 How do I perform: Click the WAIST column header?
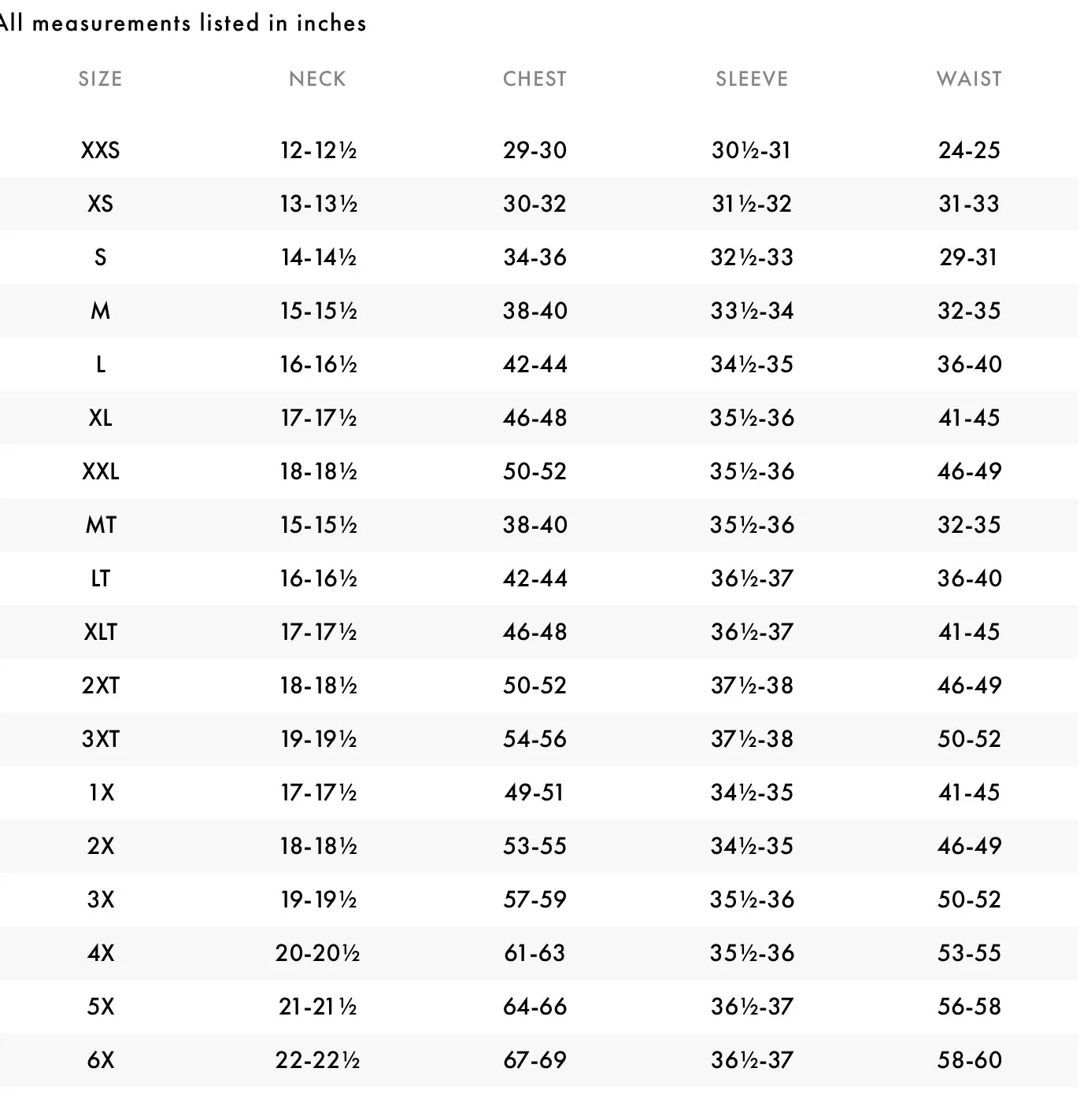(969, 79)
